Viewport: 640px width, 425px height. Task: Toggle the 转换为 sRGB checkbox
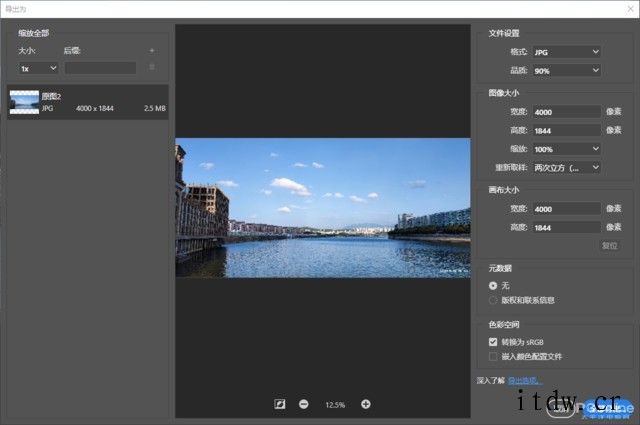point(493,342)
